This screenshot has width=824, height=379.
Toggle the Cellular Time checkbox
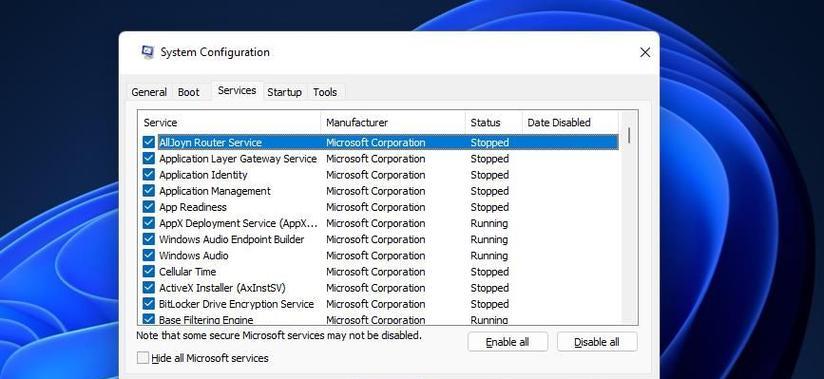coord(149,272)
